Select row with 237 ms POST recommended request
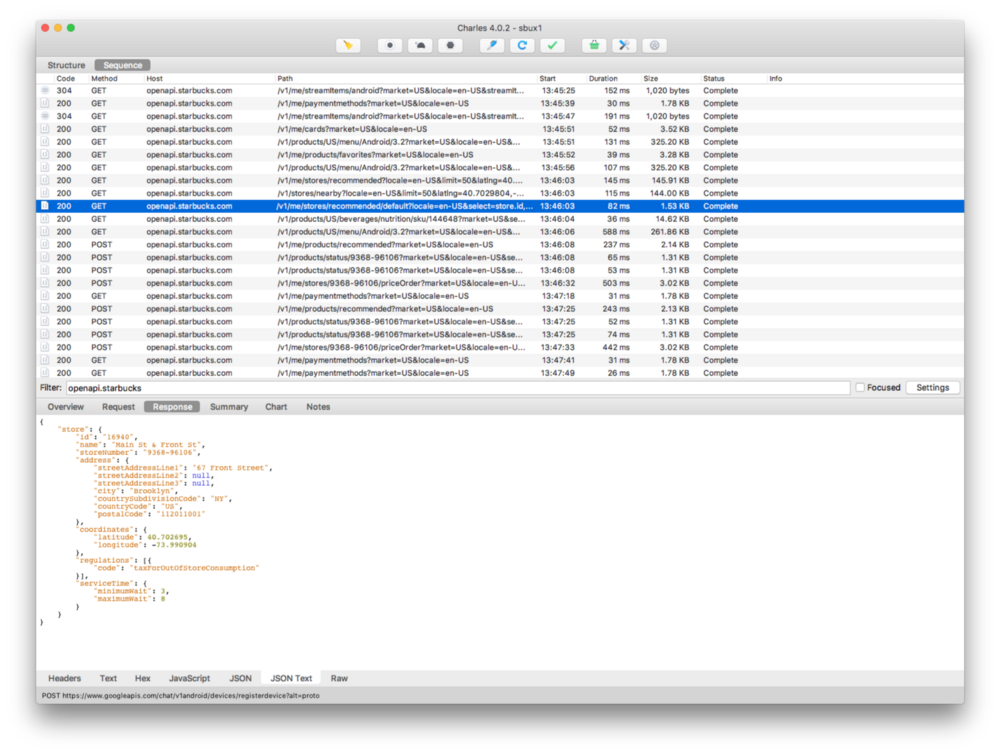 tap(500, 245)
